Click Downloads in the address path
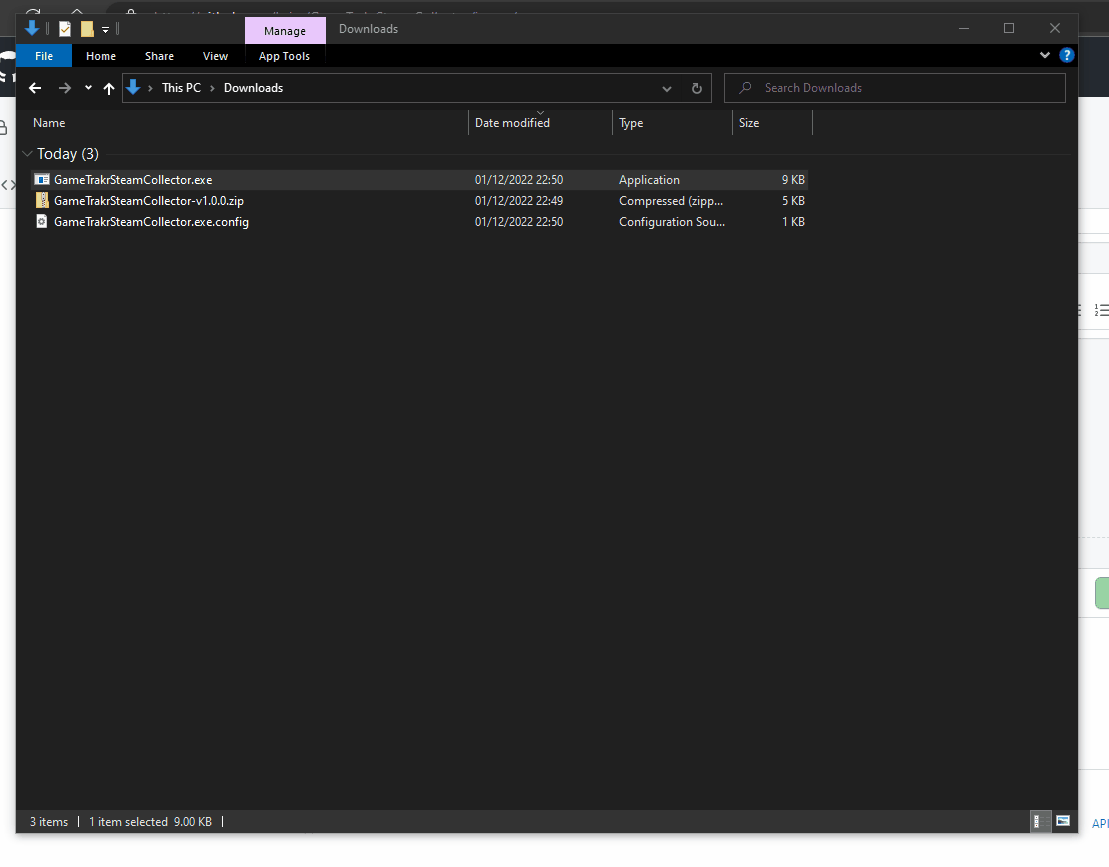The width and height of the screenshot is (1109, 867). click(x=253, y=88)
